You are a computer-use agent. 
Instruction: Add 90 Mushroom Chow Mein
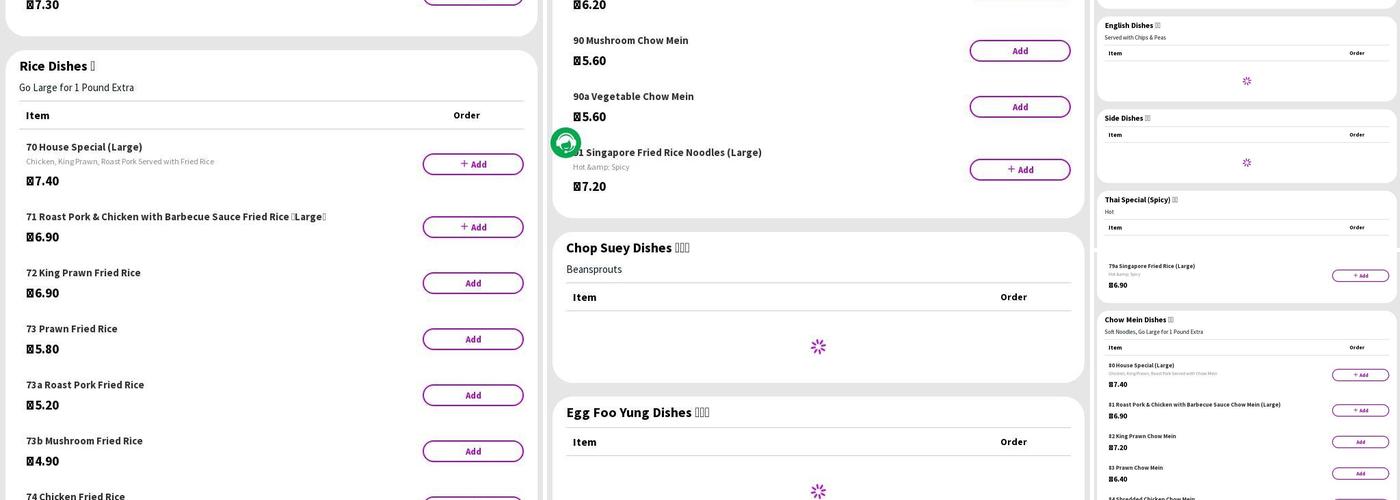click(1020, 51)
